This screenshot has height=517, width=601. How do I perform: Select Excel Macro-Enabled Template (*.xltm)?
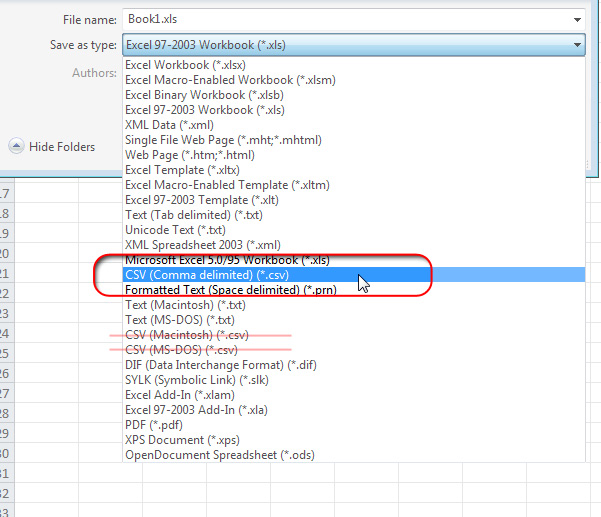353,185
